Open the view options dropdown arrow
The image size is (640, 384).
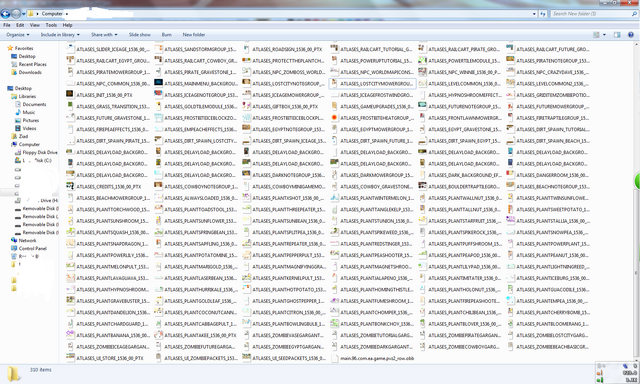[x=604, y=35]
